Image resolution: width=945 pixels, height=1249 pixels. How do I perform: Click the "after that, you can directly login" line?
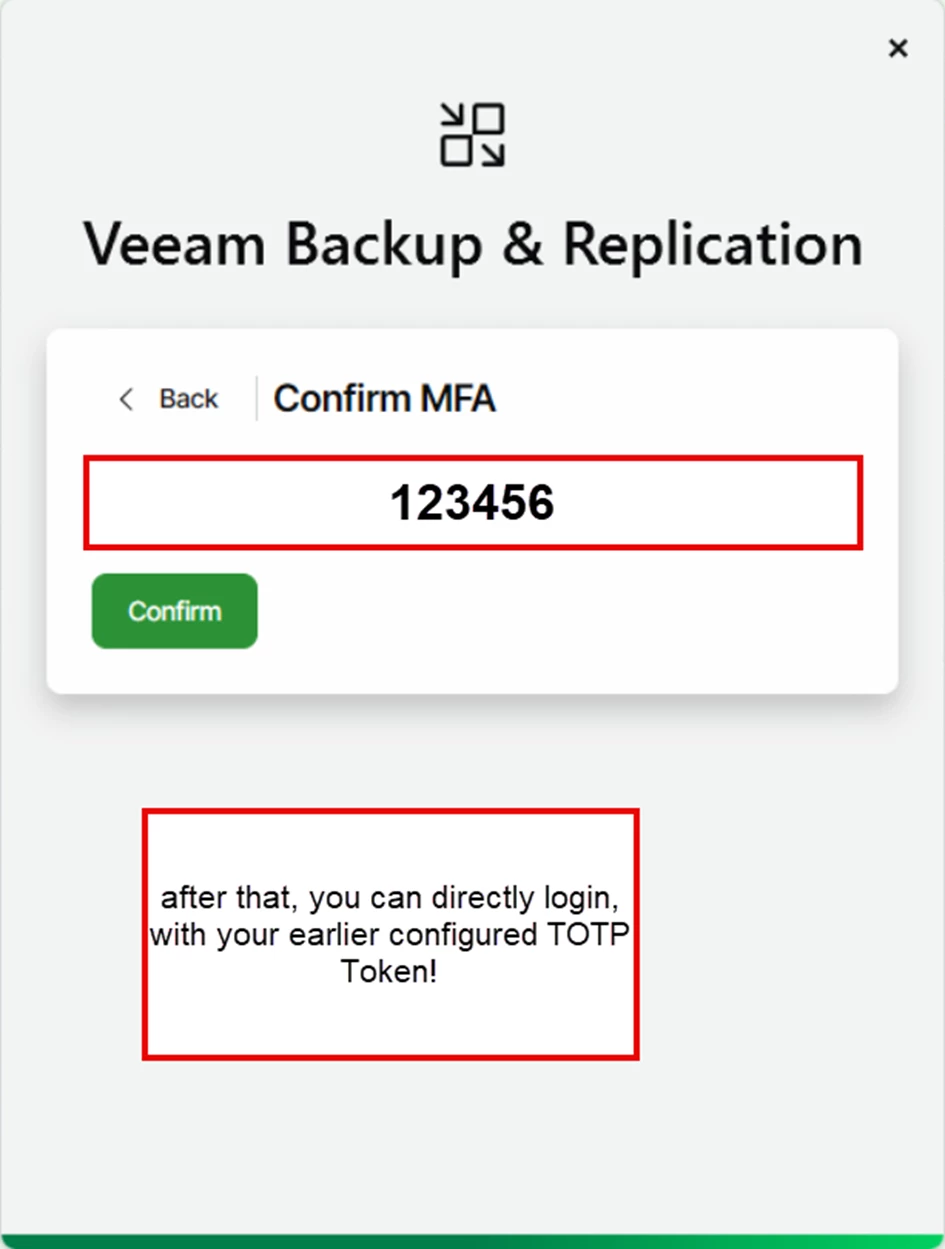tap(390, 897)
